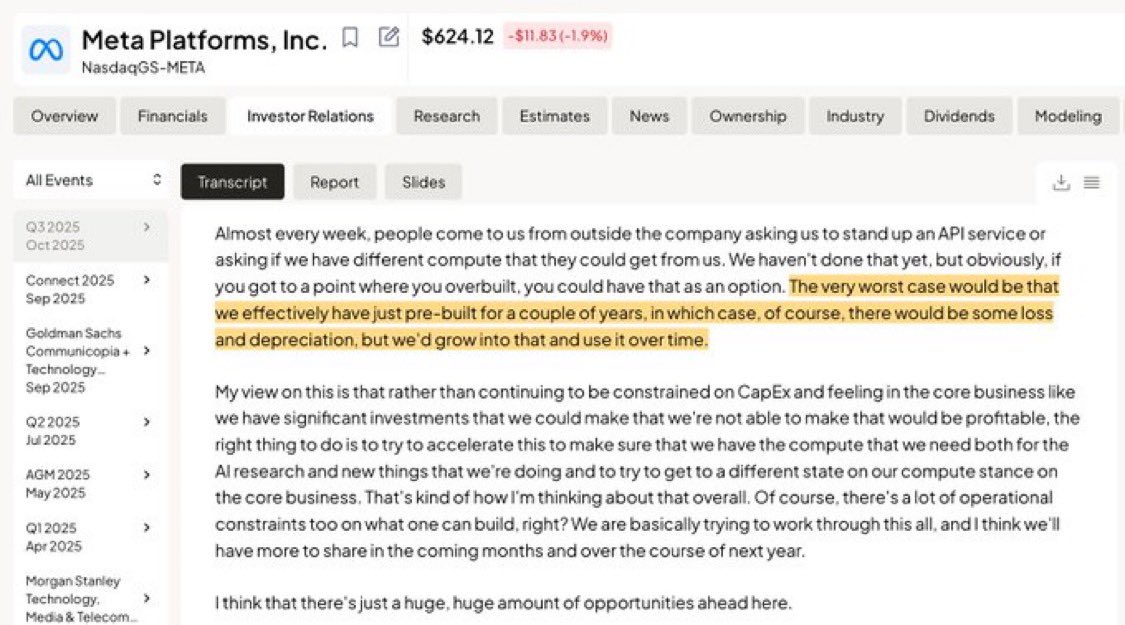Switch to the Financials tab
The width and height of the screenshot is (1125, 625).
pyautogui.click(x=172, y=116)
